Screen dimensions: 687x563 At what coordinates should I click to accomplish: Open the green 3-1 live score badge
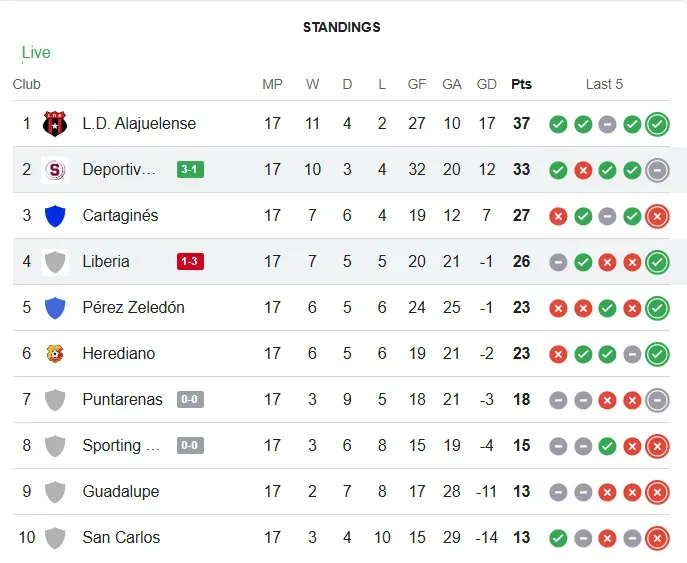point(190,170)
